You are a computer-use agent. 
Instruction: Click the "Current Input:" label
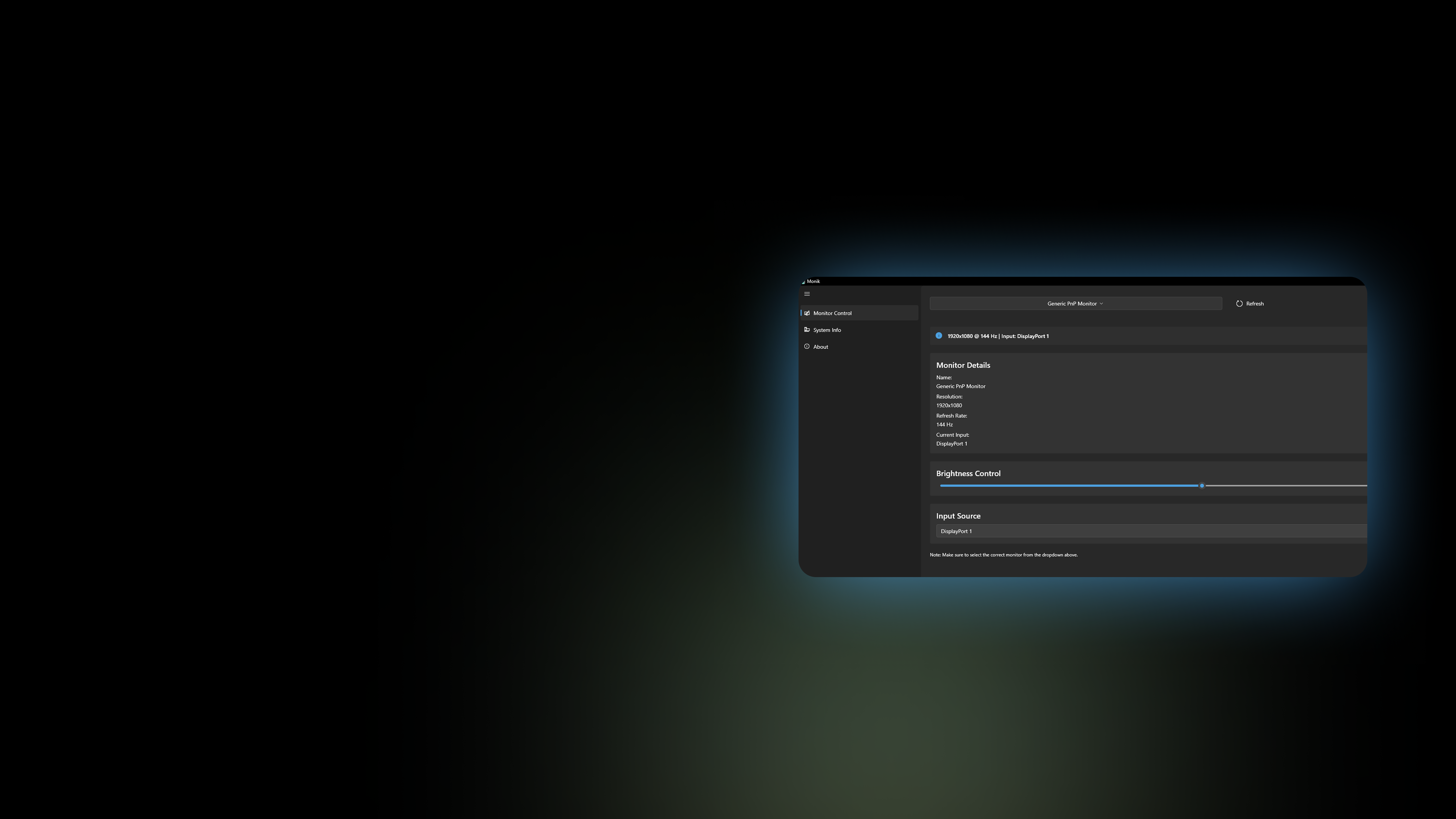click(x=953, y=435)
